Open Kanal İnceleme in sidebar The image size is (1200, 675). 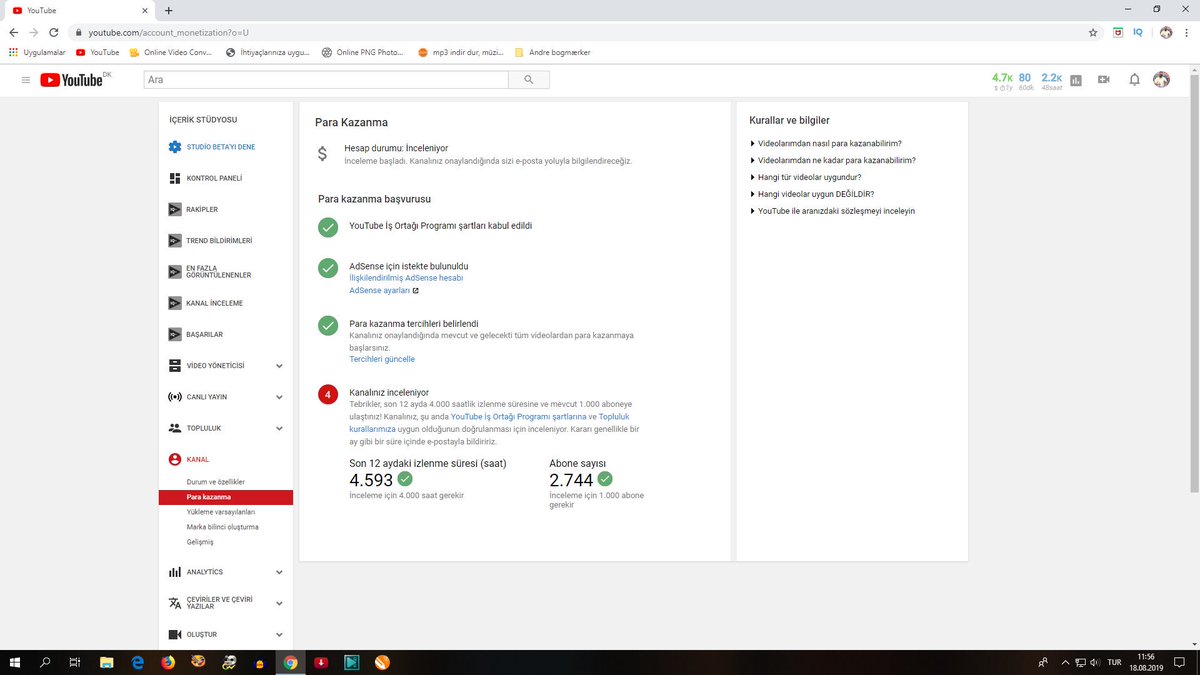pos(206,303)
